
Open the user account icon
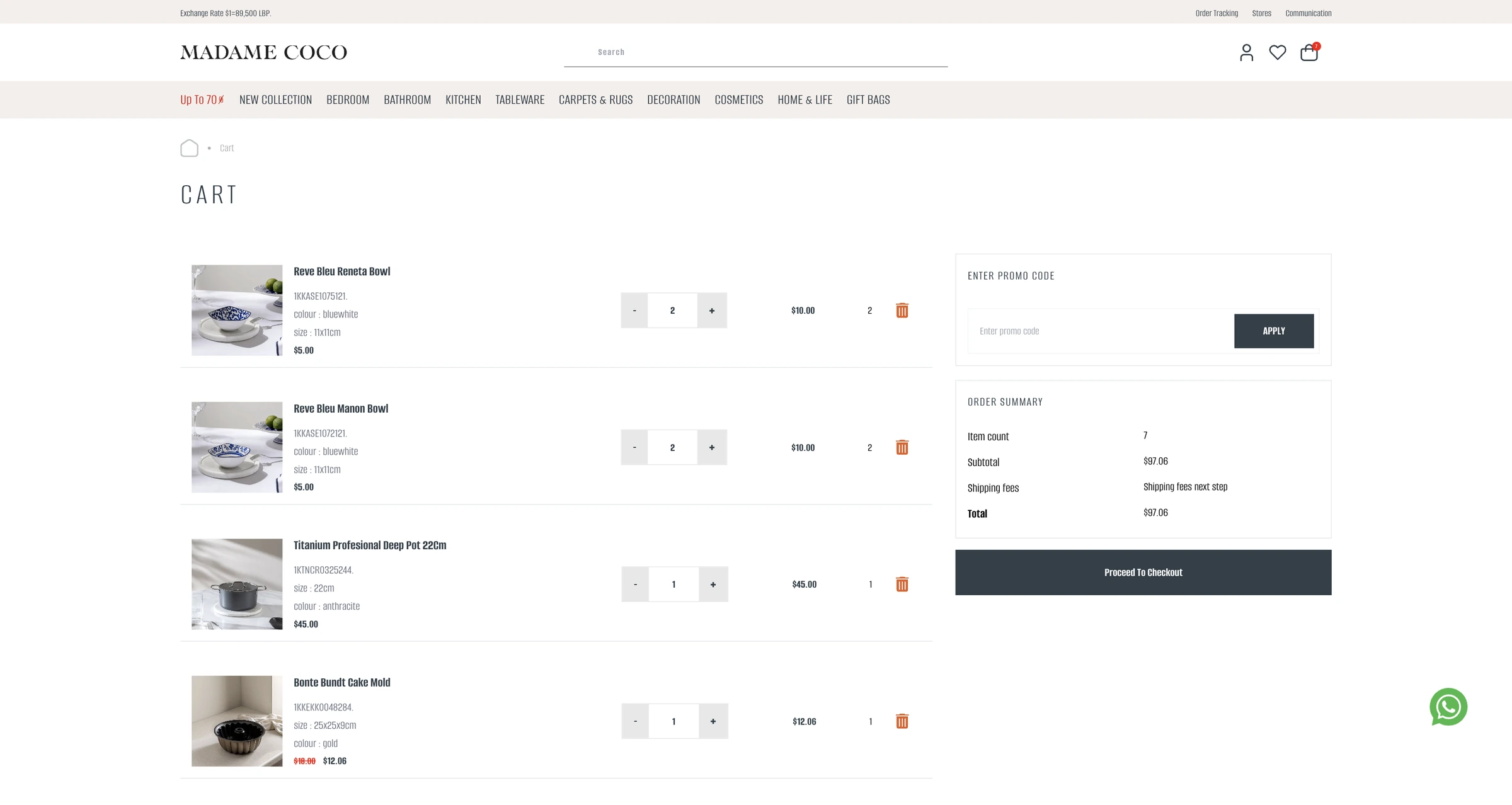pyautogui.click(x=1246, y=52)
